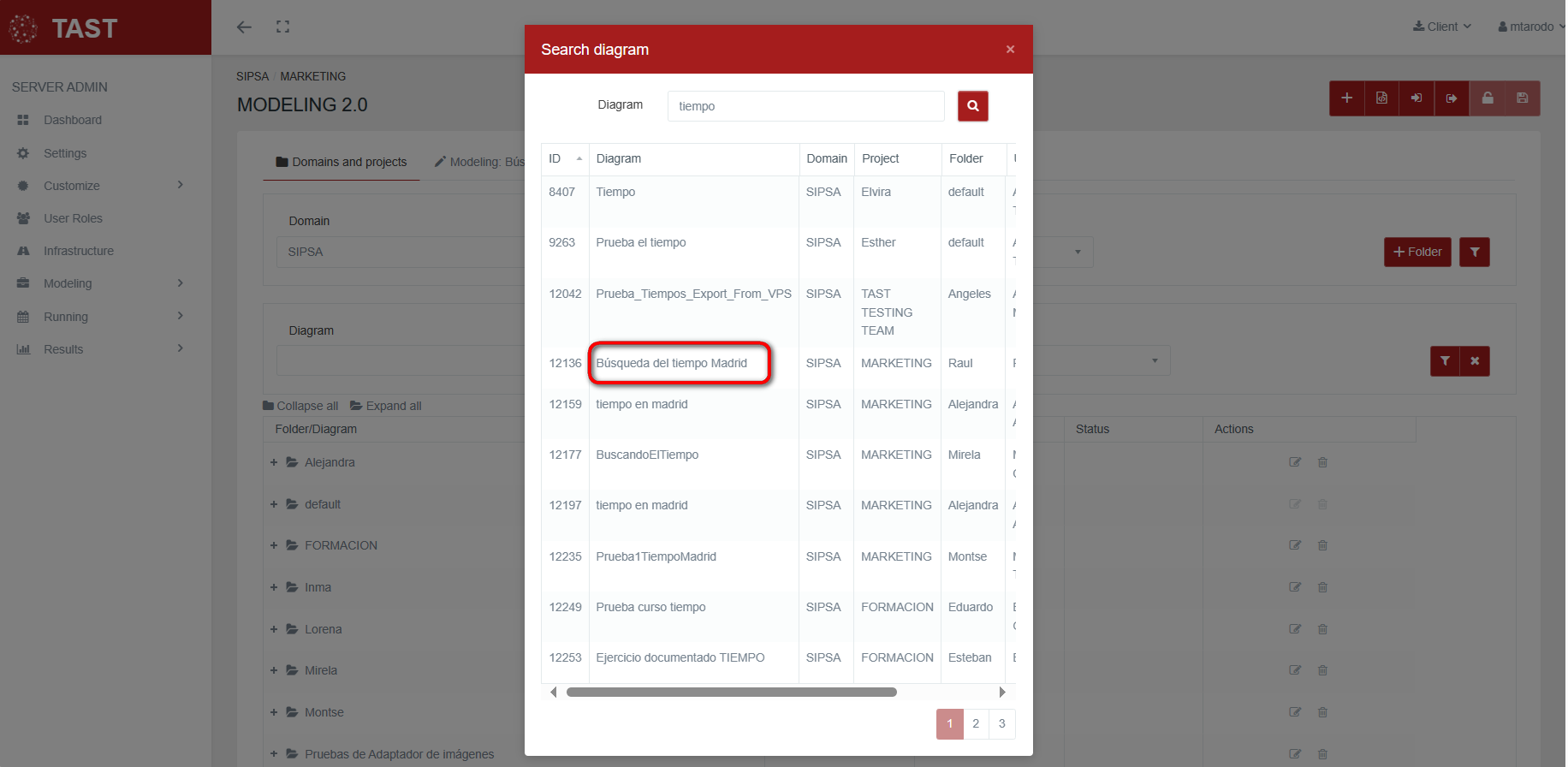Delete the Alejandra folder via trash icon
This screenshot has width=1568, height=767.
[1322, 462]
